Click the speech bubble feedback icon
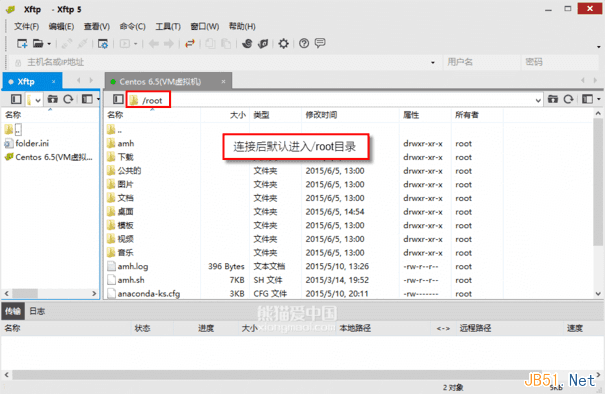This screenshot has height=394, width=605. click(320, 43)
